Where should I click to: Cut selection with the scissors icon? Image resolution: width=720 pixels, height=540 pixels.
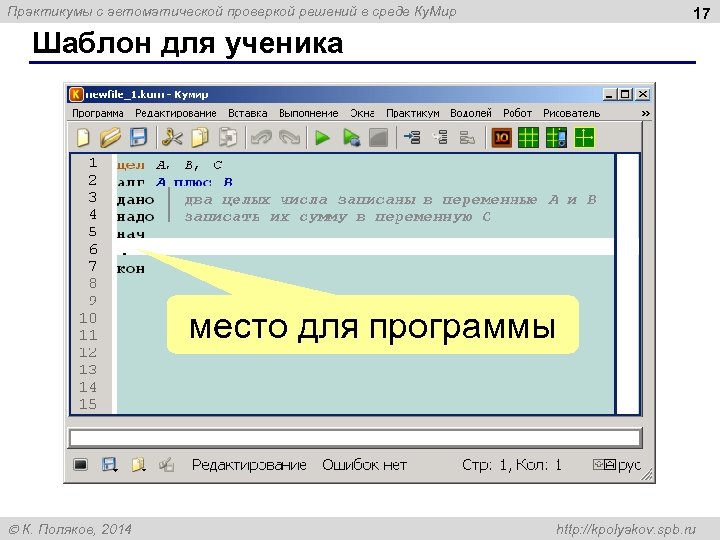coord(172,138)
